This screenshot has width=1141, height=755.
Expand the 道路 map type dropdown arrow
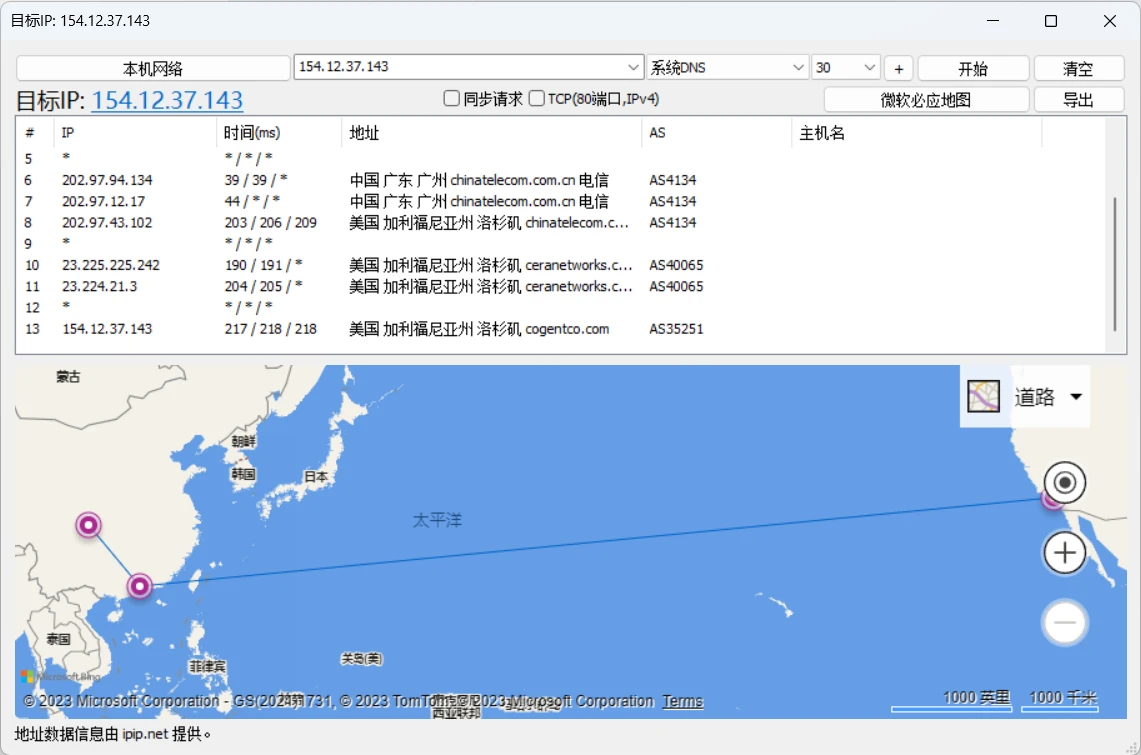[1076, 396]
